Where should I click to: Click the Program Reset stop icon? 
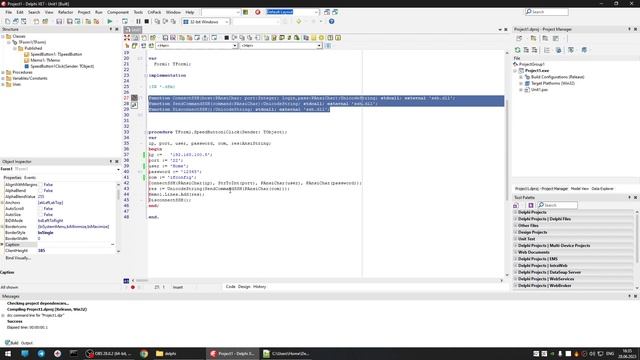click(x=147, y=21)
